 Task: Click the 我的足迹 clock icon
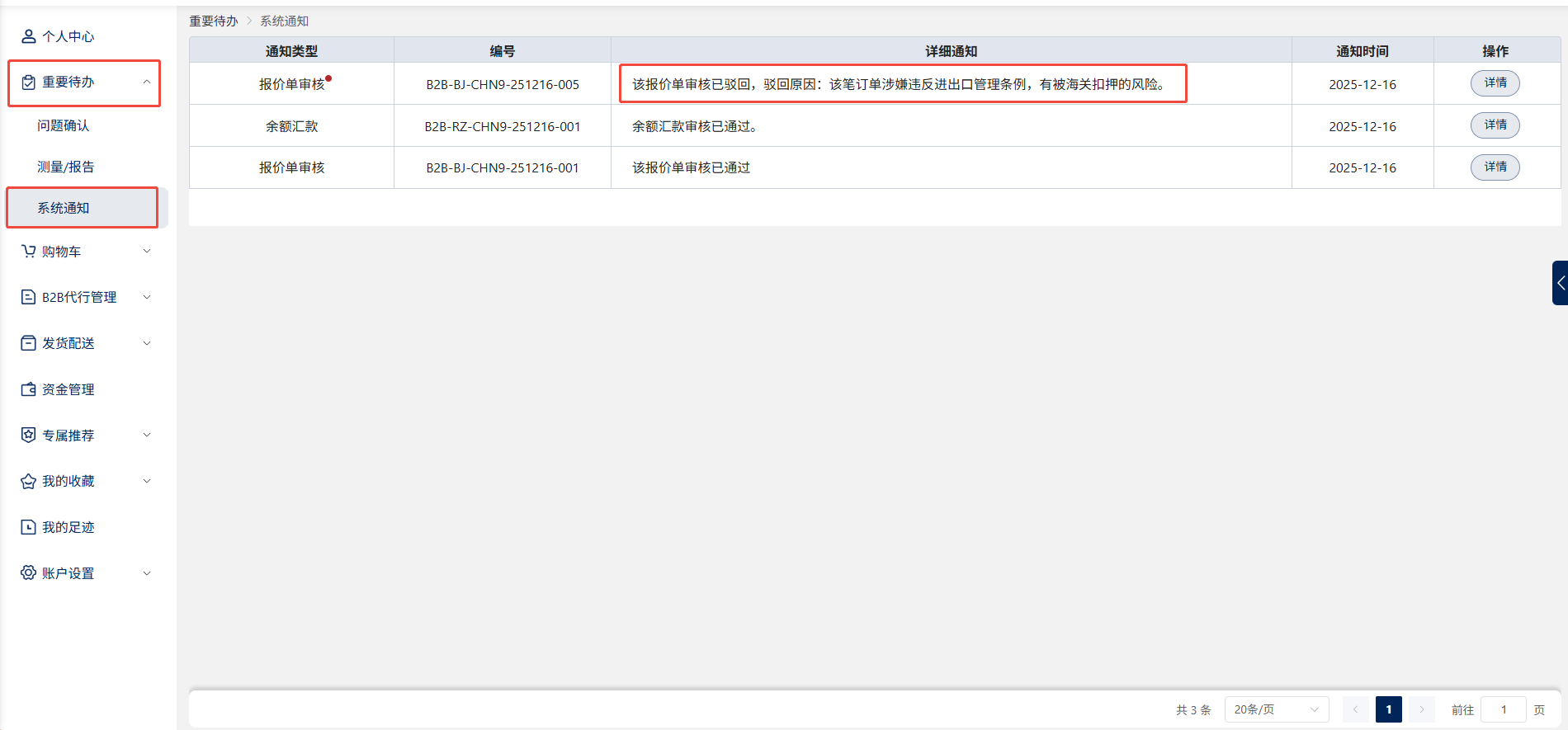click(29, 527)
